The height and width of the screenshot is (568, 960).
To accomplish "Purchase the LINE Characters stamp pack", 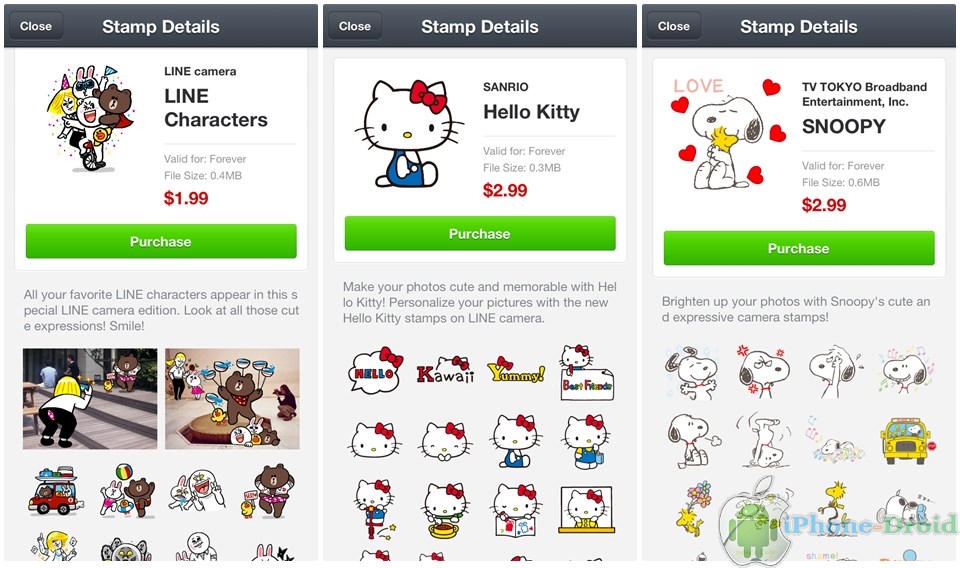I will 161,241.
